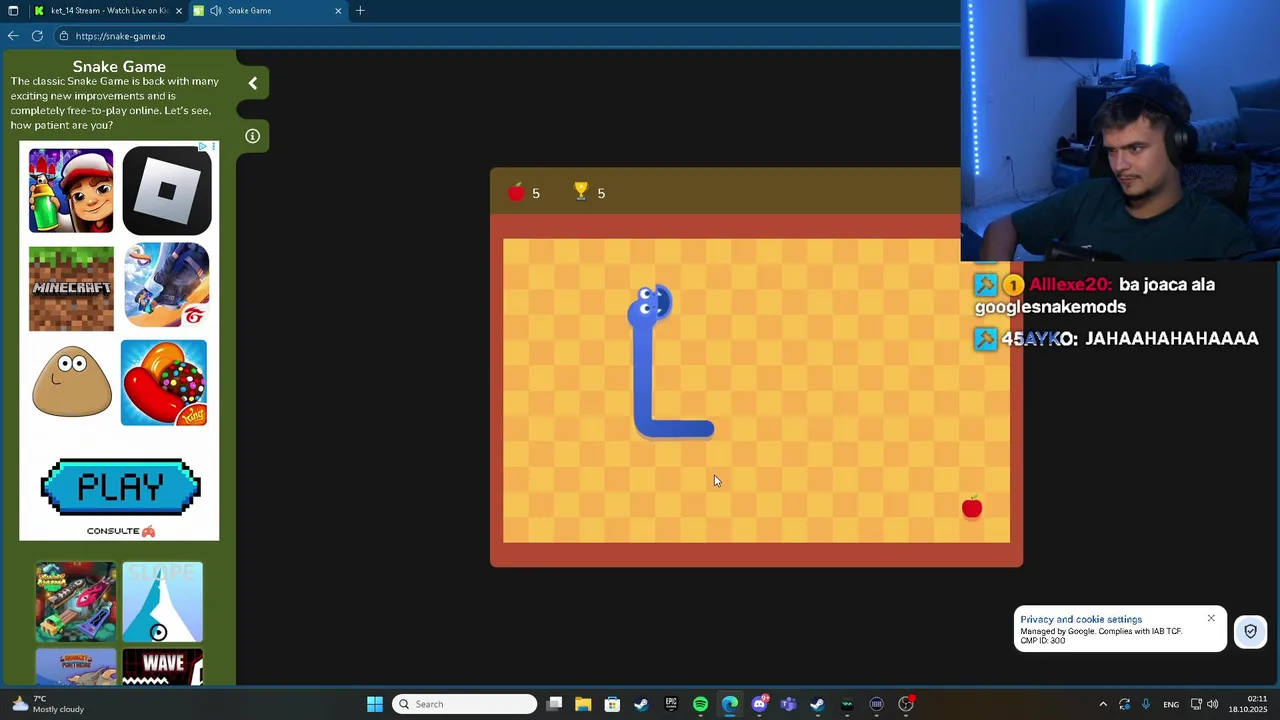1280x720 pixels.
Task: Open the Minecraft ad thumbnail
Action: click(71, 288)
